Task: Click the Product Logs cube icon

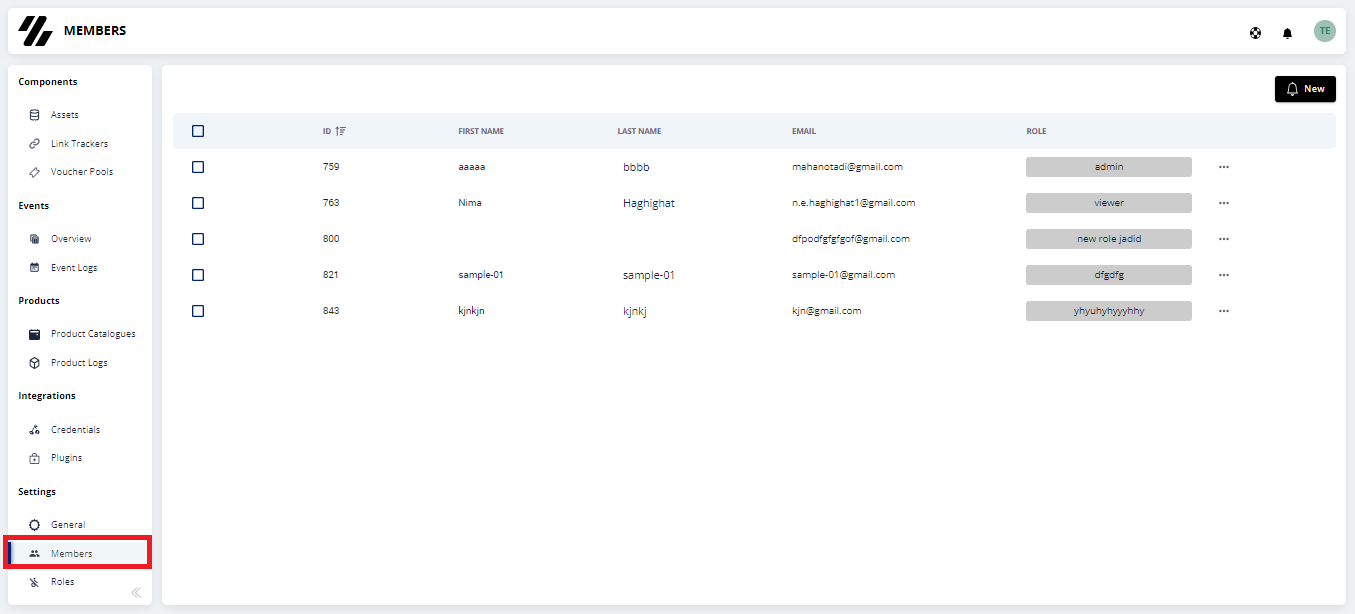Action: [x=35, y=363]
